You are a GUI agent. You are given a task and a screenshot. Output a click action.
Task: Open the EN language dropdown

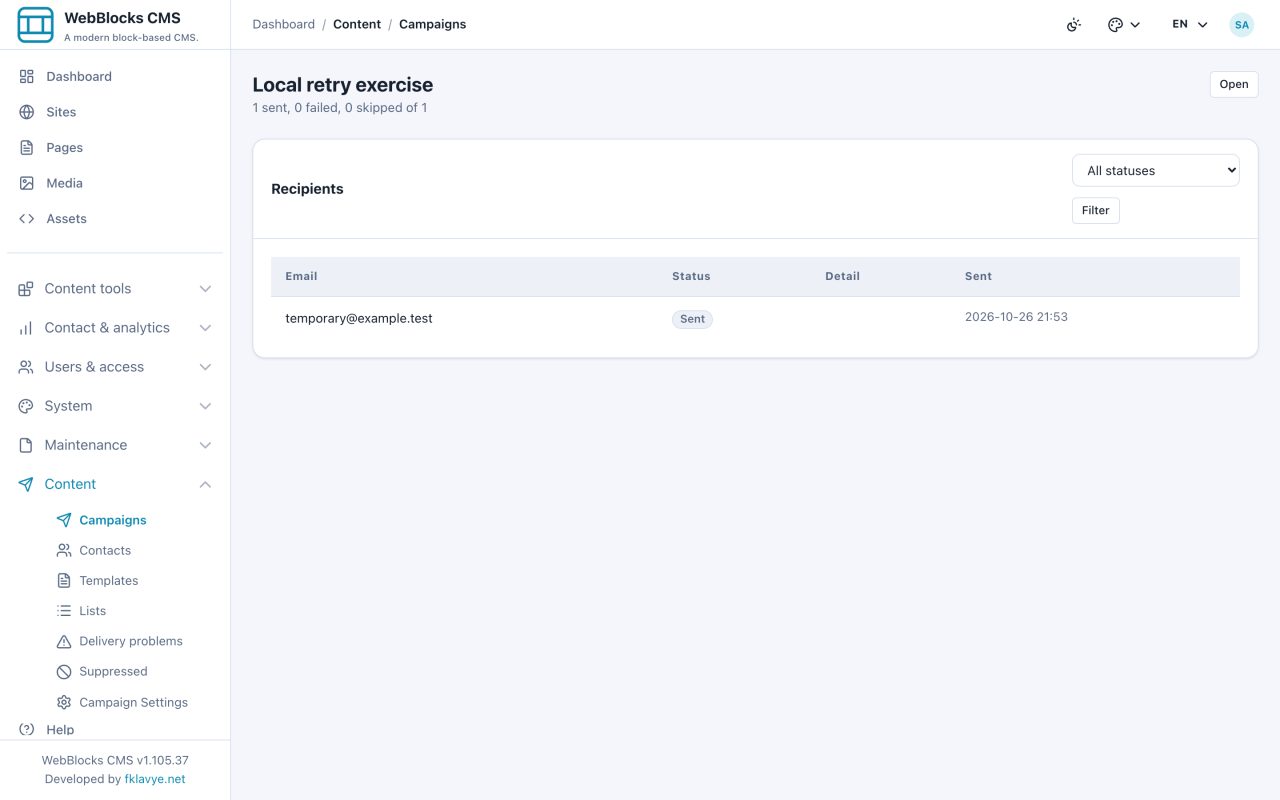coord(1190,25)
